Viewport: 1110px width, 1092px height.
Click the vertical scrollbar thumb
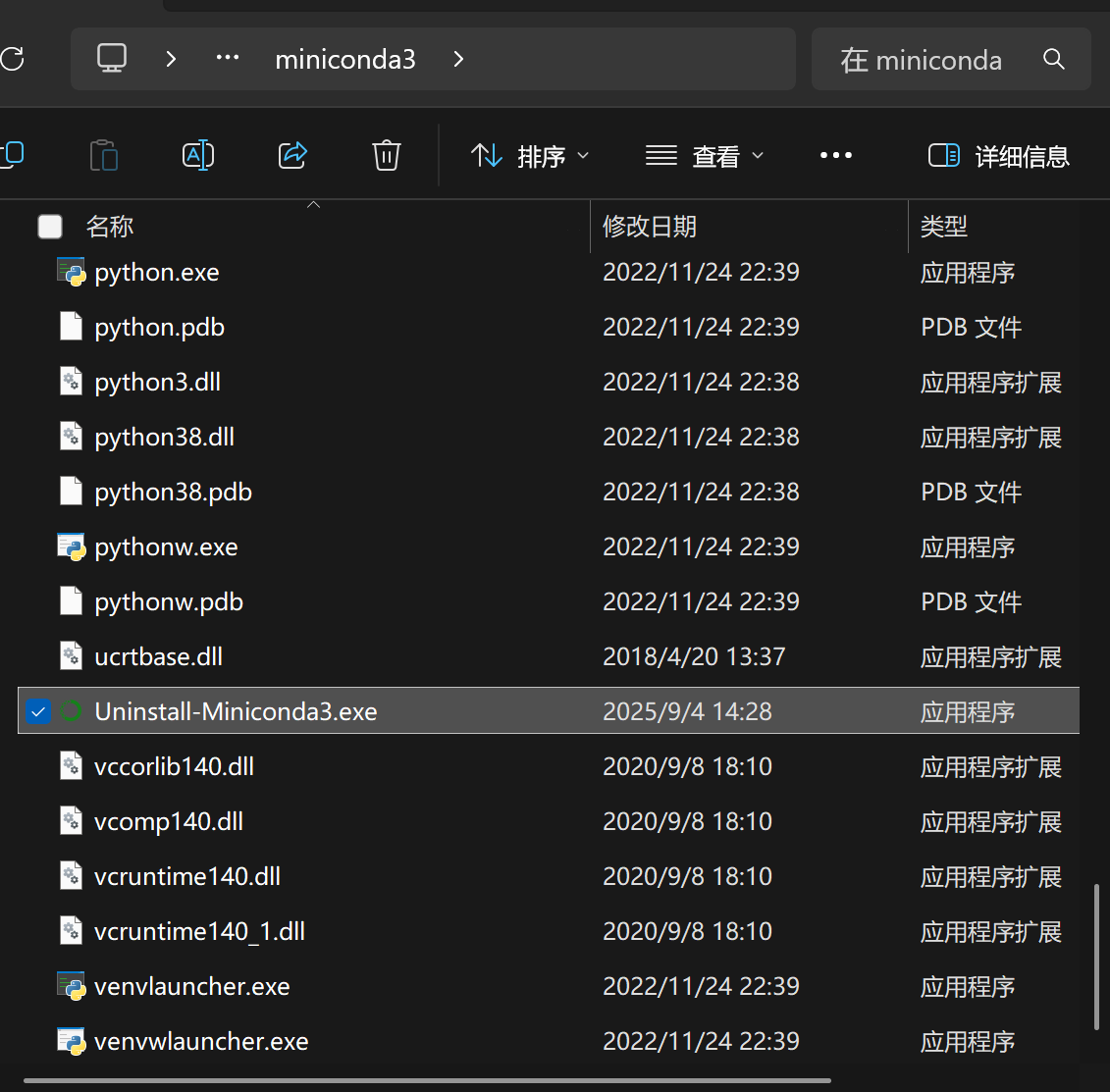[x=1096, y=957]
